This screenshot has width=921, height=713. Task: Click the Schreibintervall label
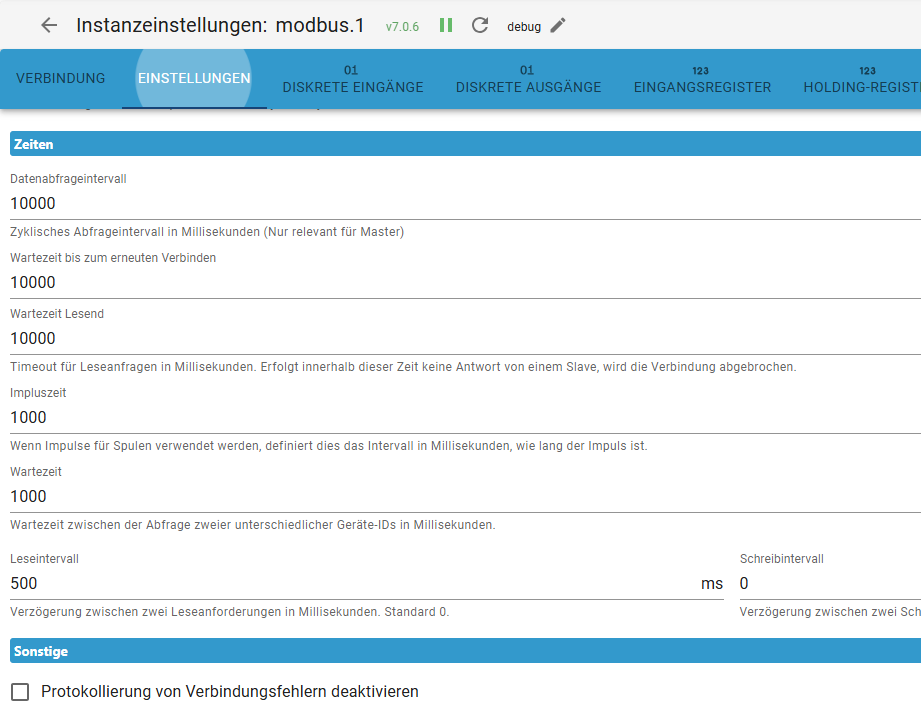(x=781, y=559)
